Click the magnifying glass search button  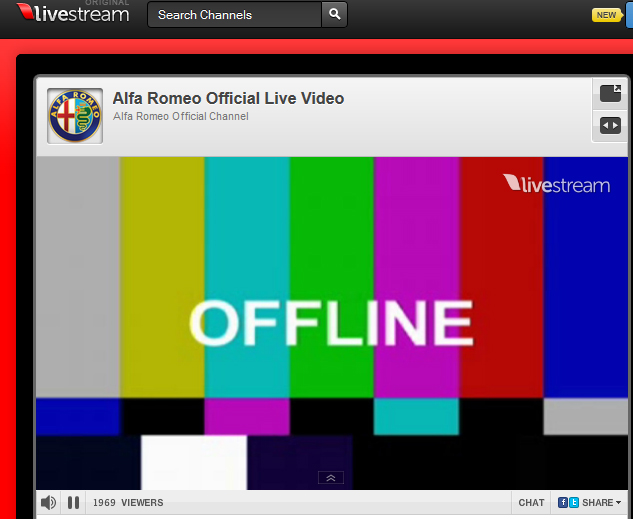(334, 15)
